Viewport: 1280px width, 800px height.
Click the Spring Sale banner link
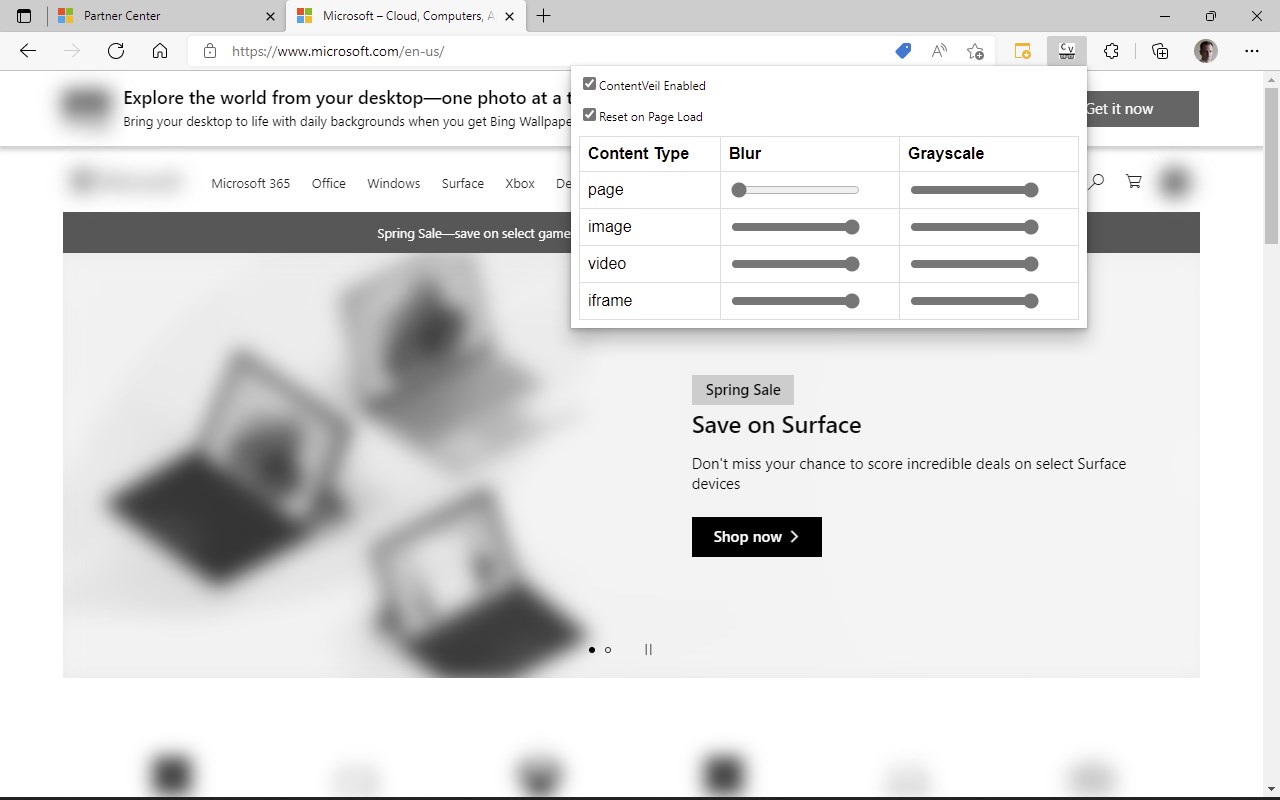tap(473, 233)
